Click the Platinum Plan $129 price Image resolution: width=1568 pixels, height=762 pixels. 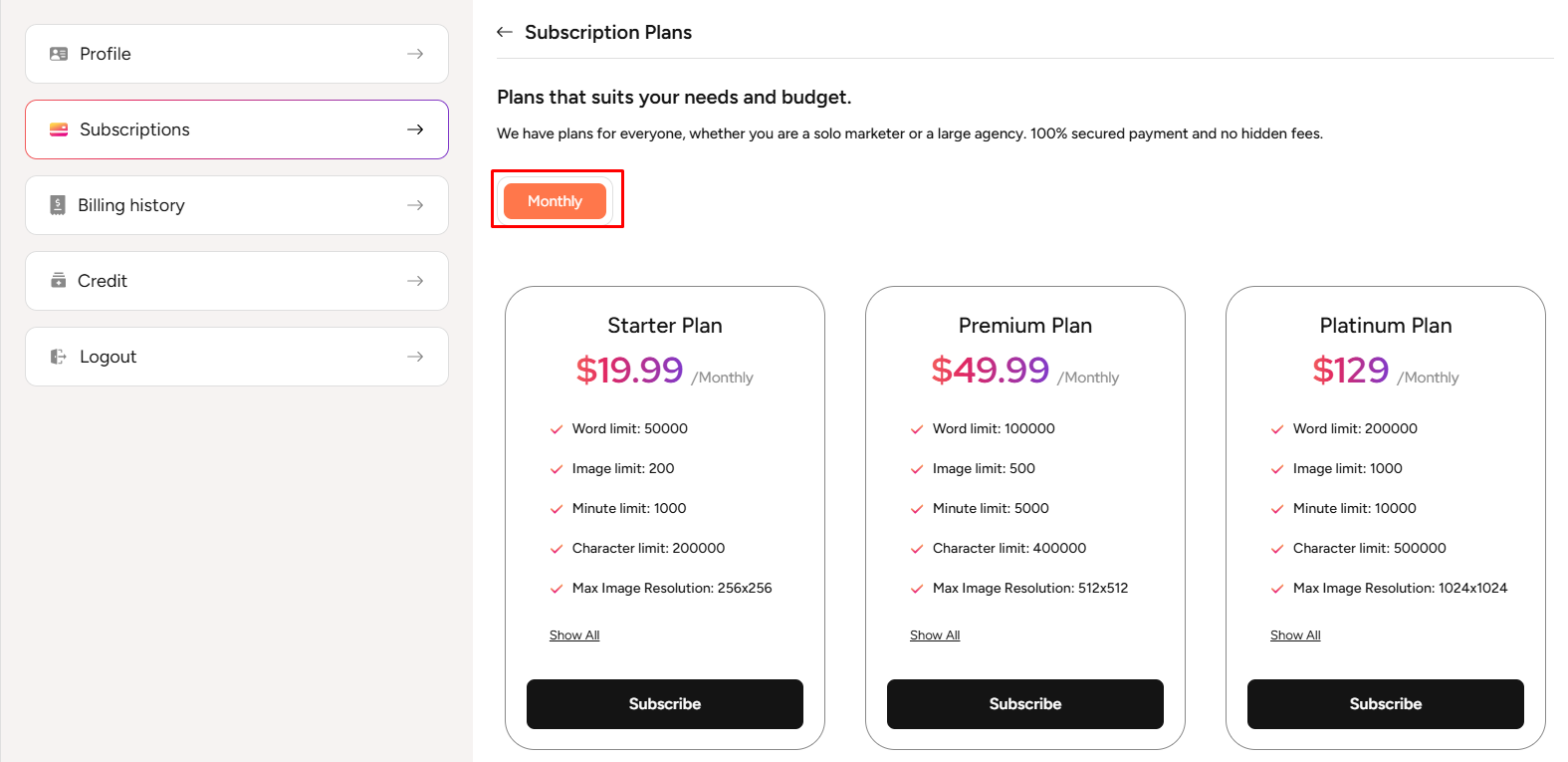coord(1350,371)
